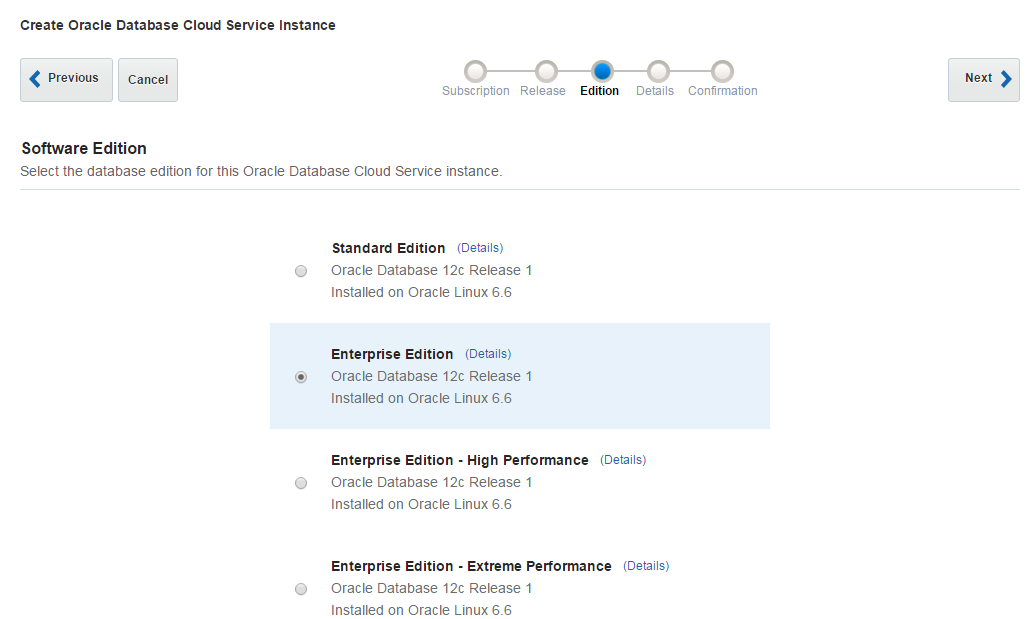This screenshot has height=619, width=1032.
Task: View Details link for High Performance edition
Action: [x=623, y=460]
